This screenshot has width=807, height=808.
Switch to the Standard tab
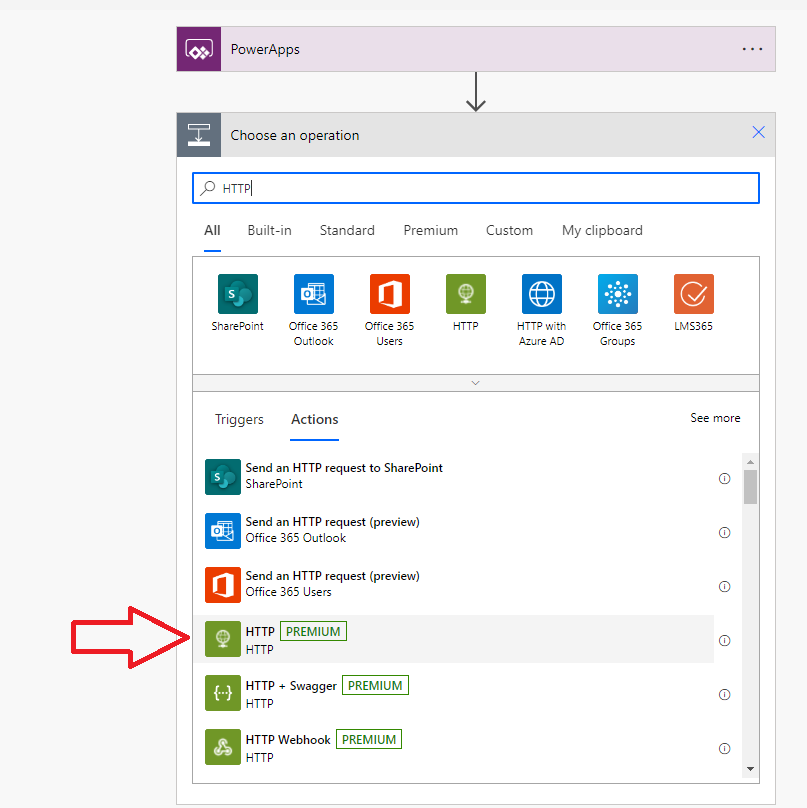point(347,230)
